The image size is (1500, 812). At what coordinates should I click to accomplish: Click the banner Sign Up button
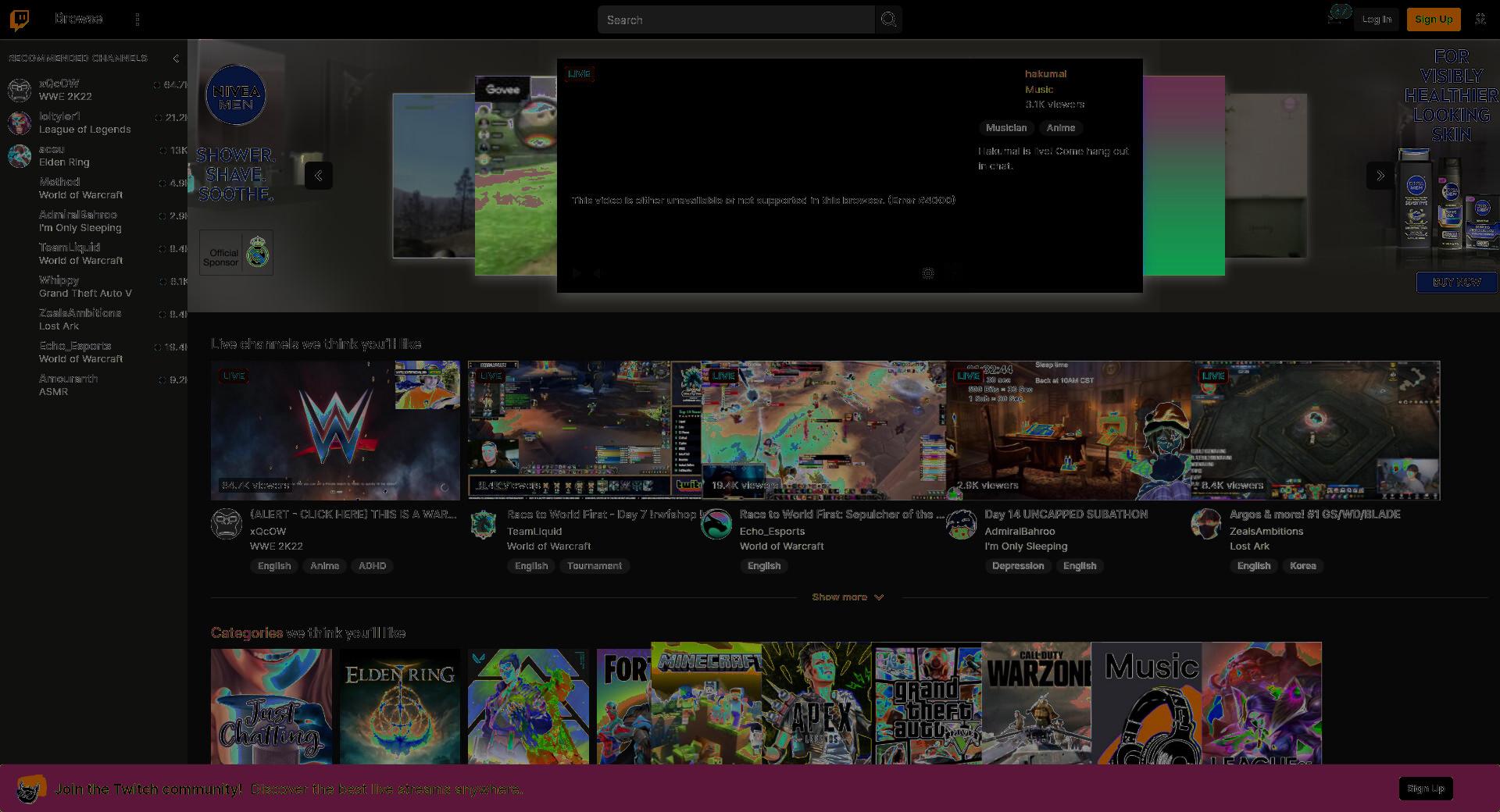coord(1426,789)
